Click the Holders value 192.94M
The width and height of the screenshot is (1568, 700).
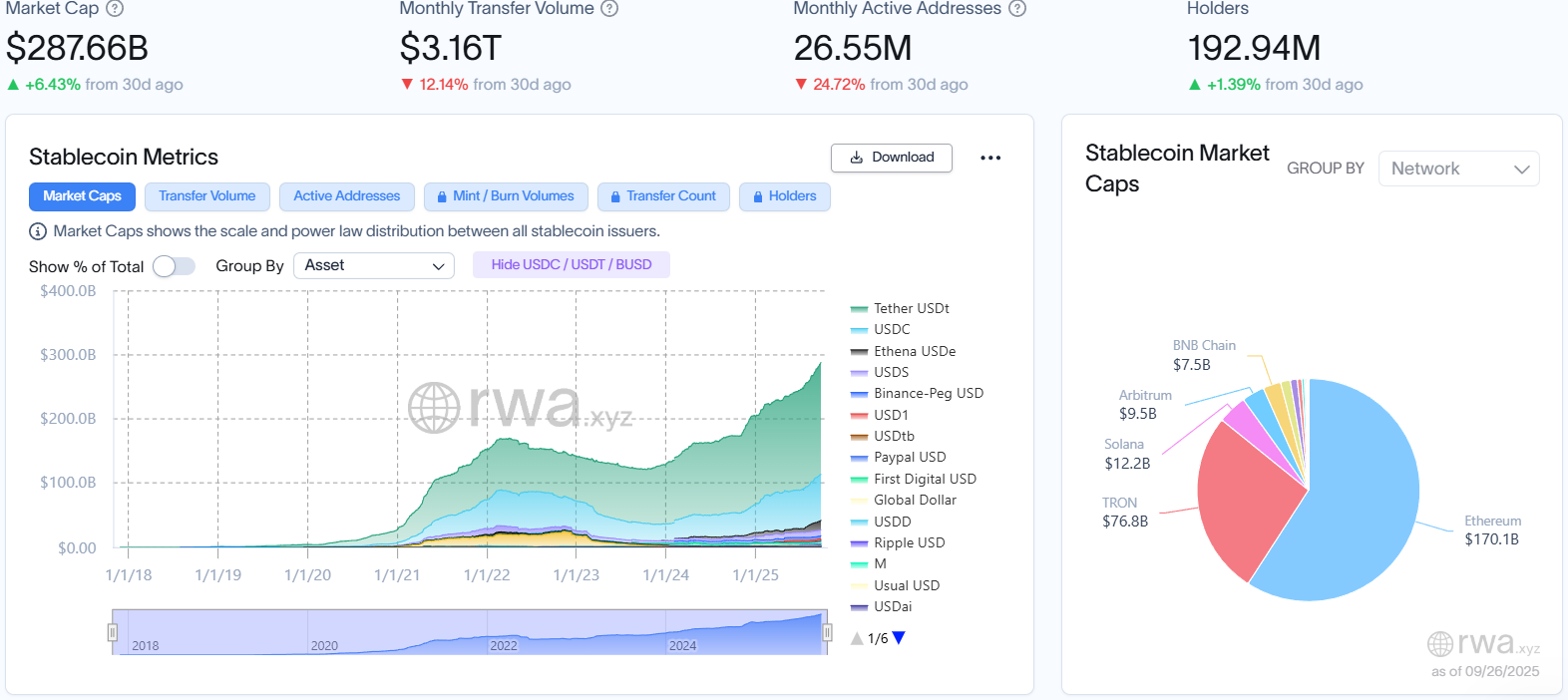point(1254,48)
